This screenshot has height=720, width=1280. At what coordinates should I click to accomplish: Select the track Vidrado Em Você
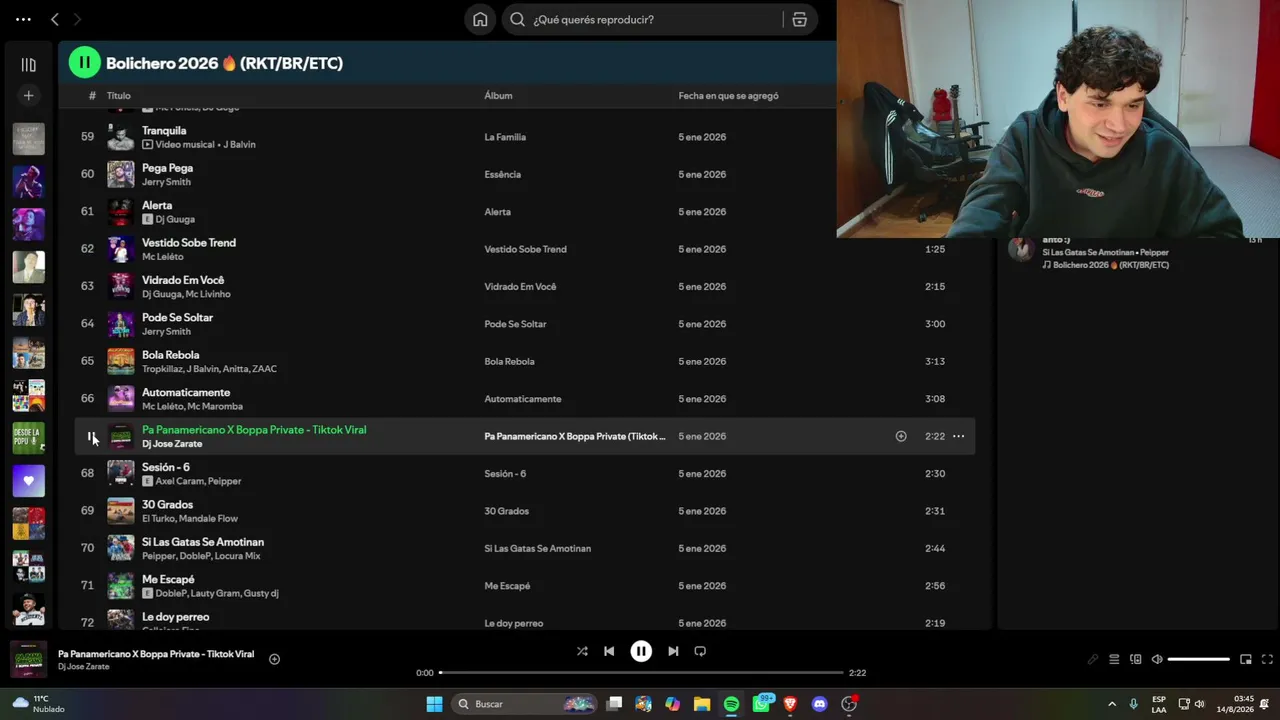[183, 280]
